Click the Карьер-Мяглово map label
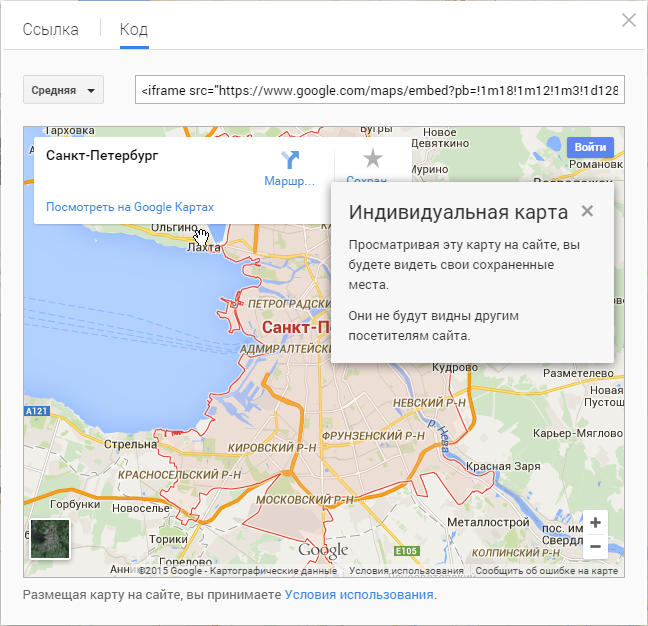The image size is (648, 626). [577, 433]
